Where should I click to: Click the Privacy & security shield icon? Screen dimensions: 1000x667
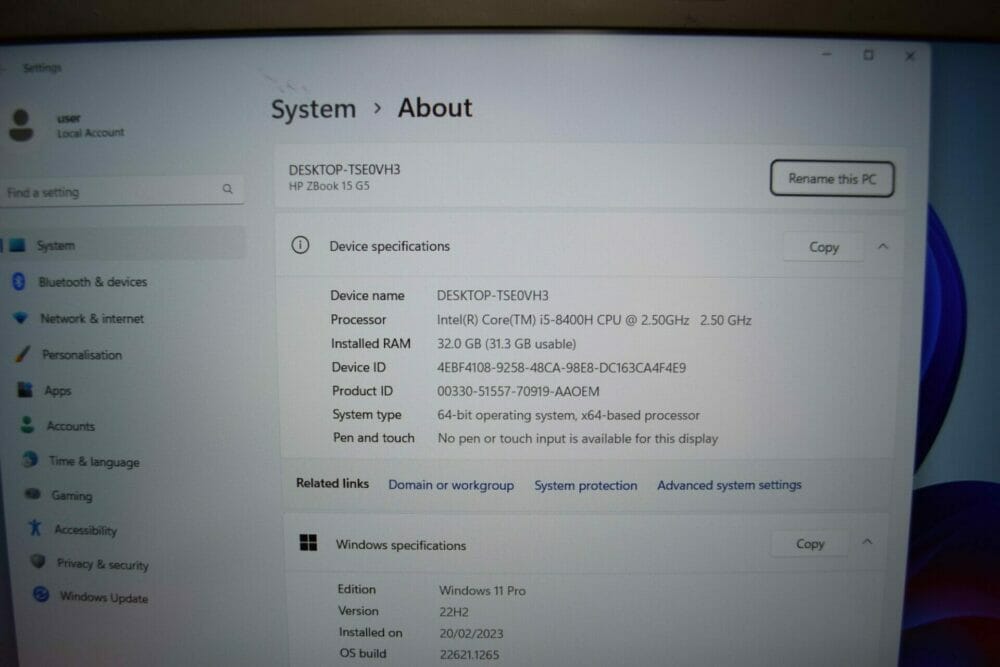[38, 561]
